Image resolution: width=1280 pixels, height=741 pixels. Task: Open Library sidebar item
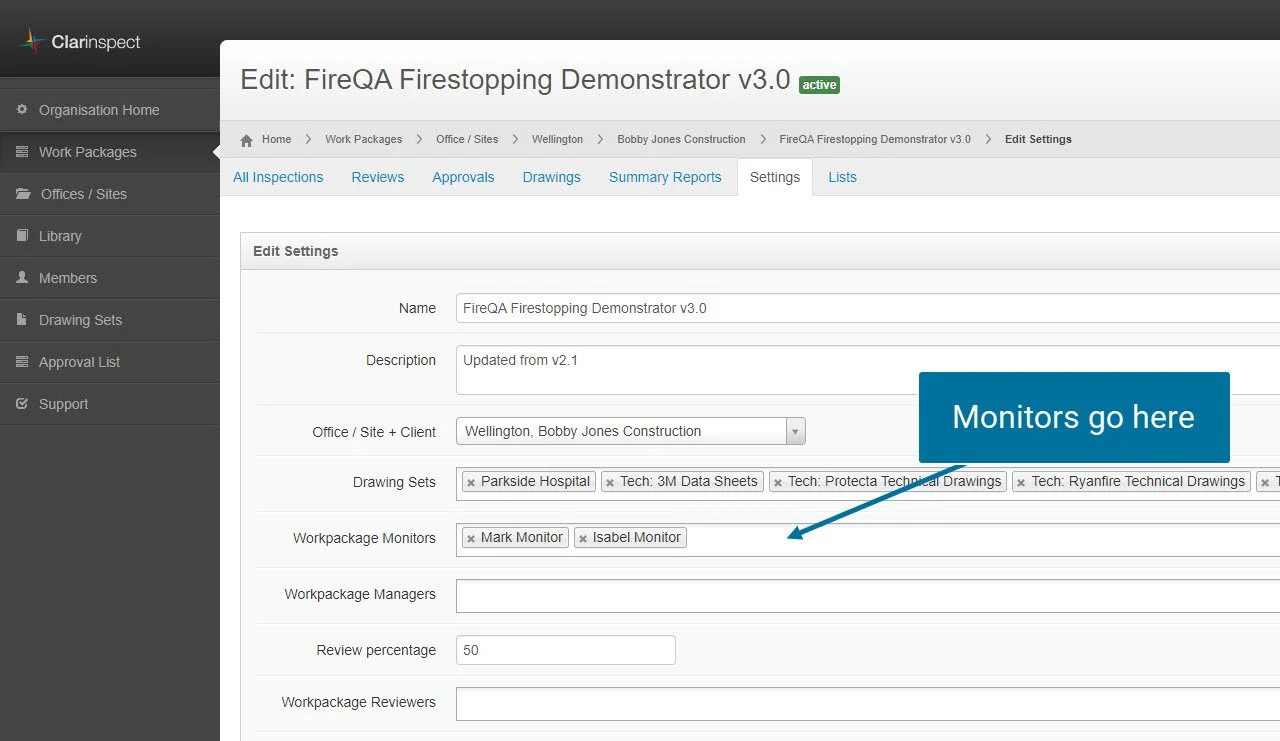[110, 236]
